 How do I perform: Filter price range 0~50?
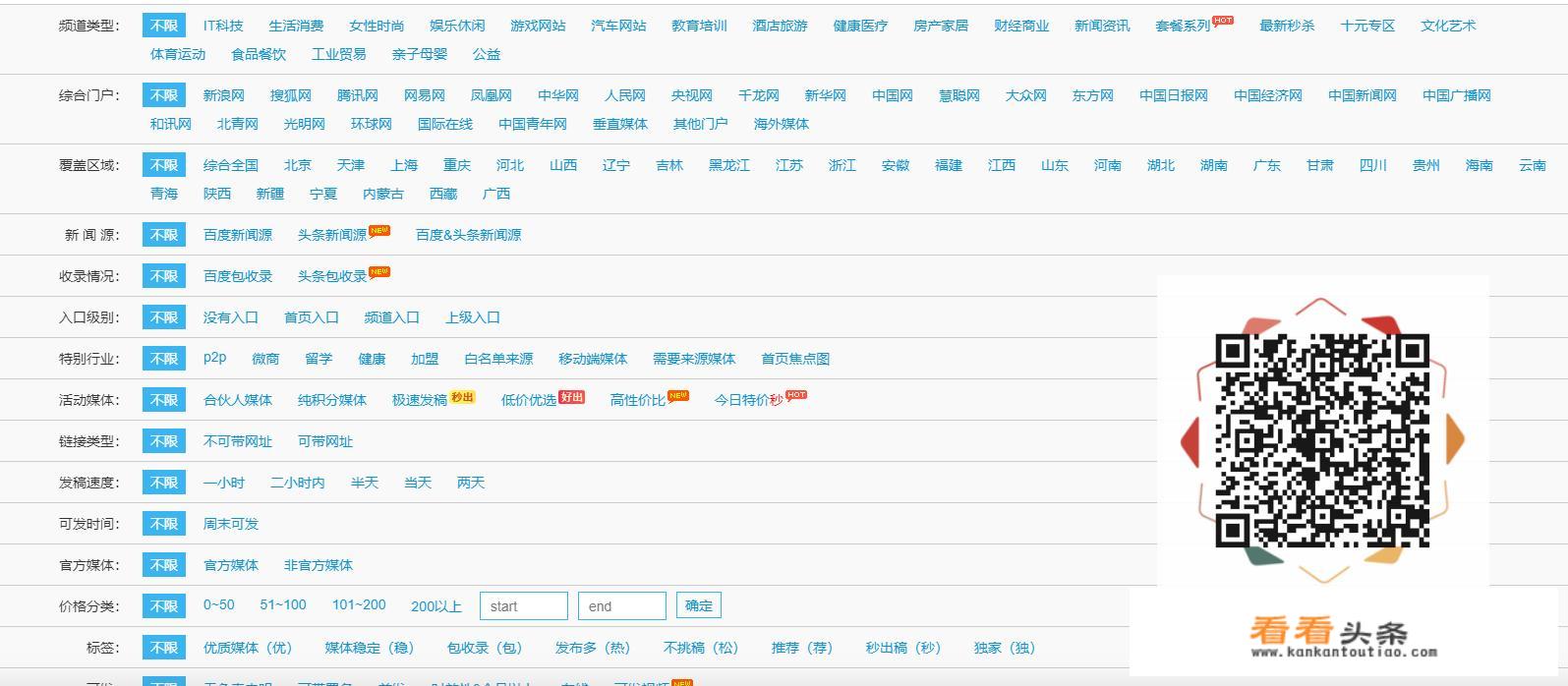[x=219, y=605]
